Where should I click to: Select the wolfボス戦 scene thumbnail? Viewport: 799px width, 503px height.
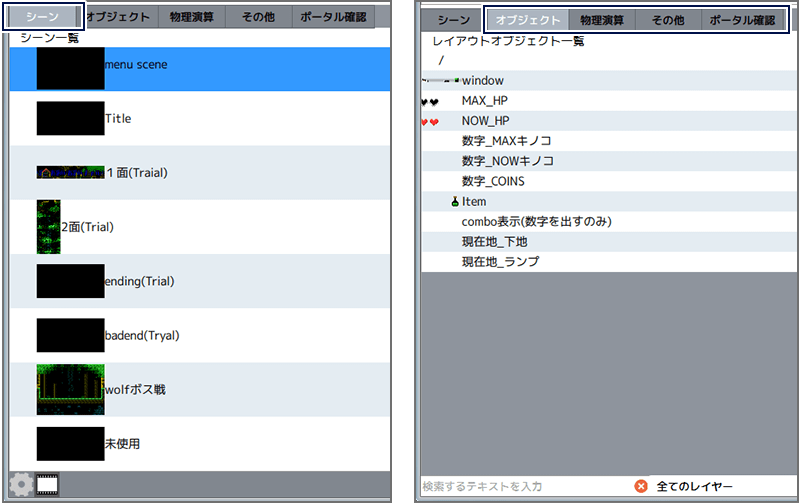[x=70, y=389]
